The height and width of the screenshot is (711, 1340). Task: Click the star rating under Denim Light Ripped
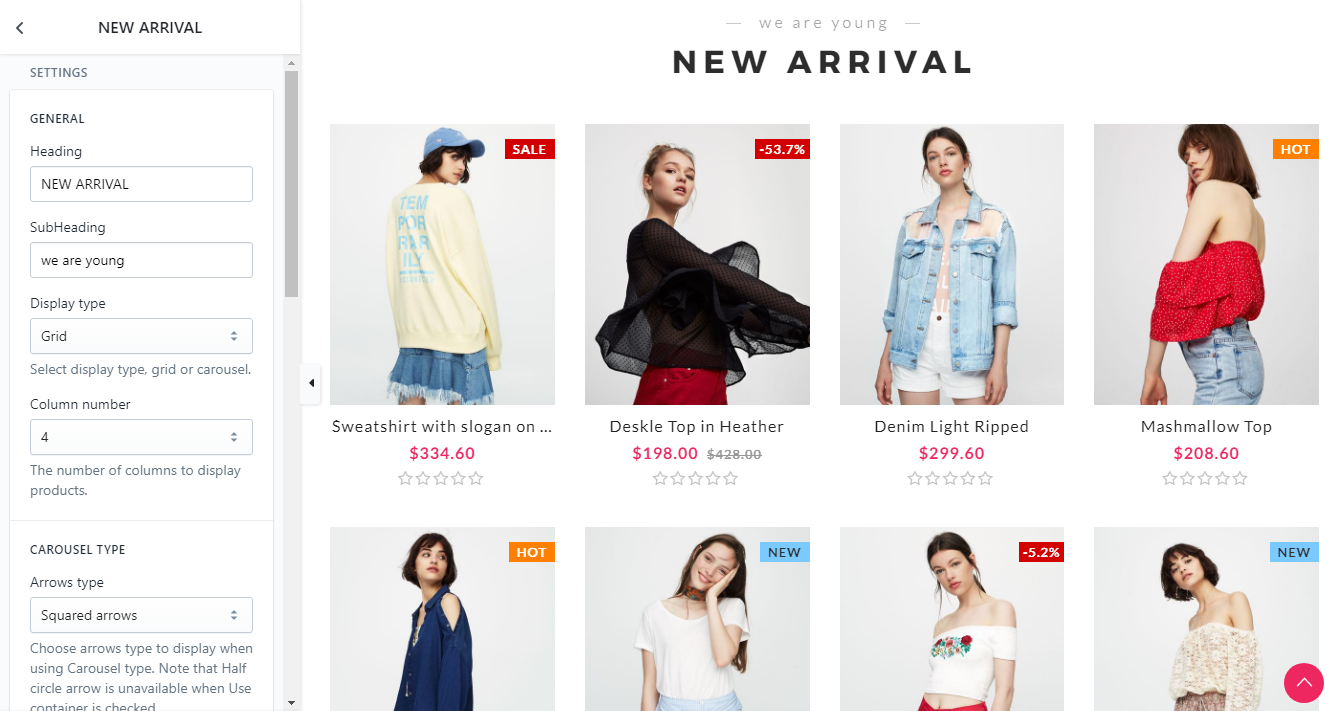[950, 479]
